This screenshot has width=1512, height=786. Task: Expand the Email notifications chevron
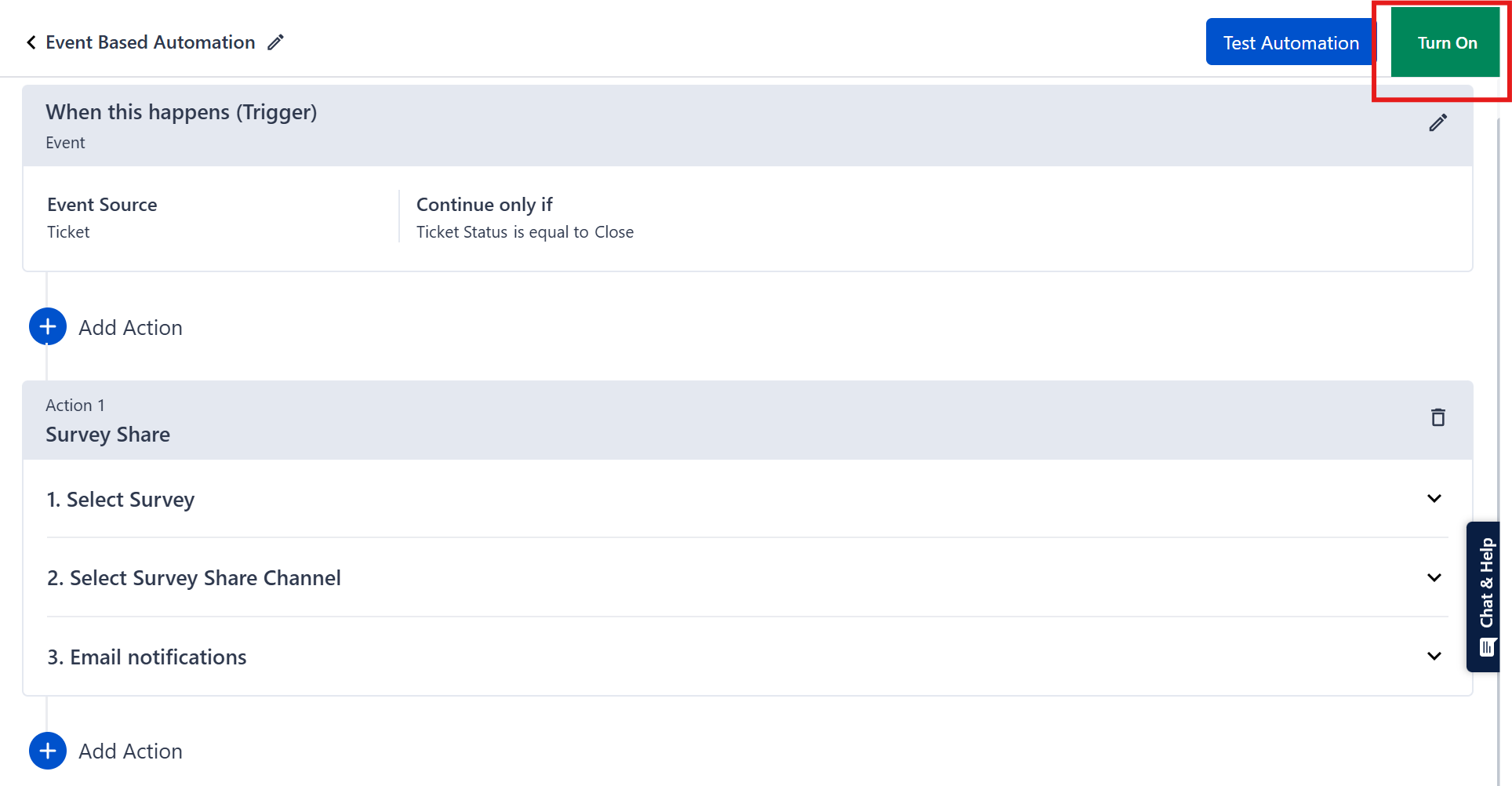click(1434, 657)
